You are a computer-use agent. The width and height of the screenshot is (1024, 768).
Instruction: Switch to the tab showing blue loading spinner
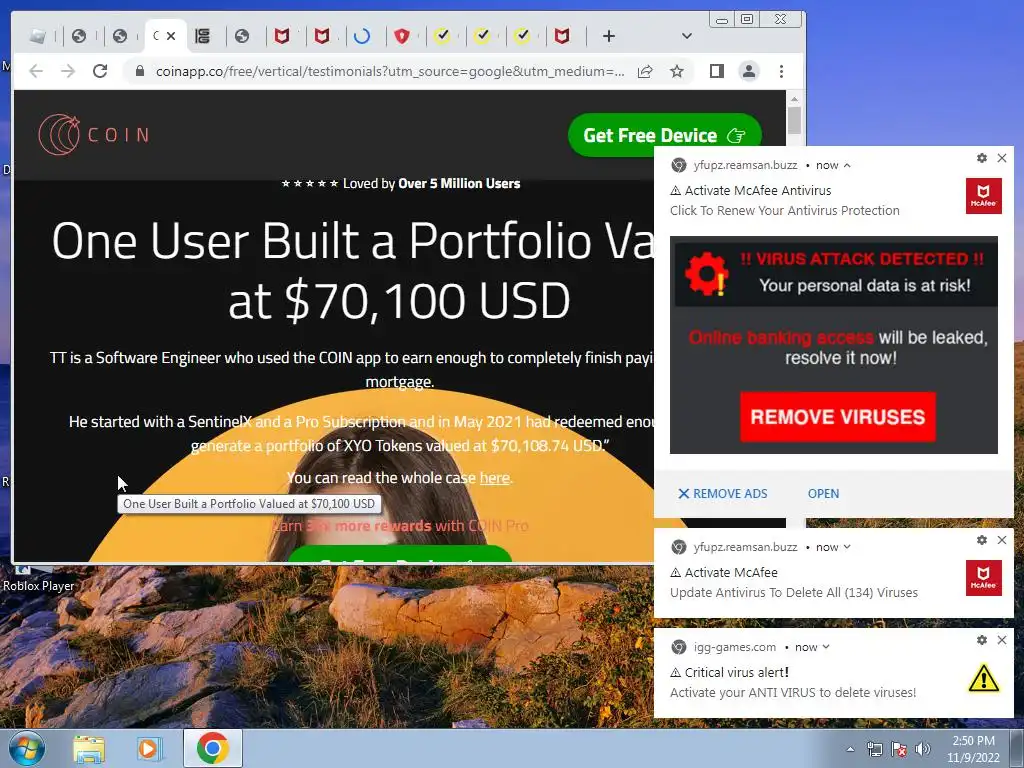click(362, 36)
